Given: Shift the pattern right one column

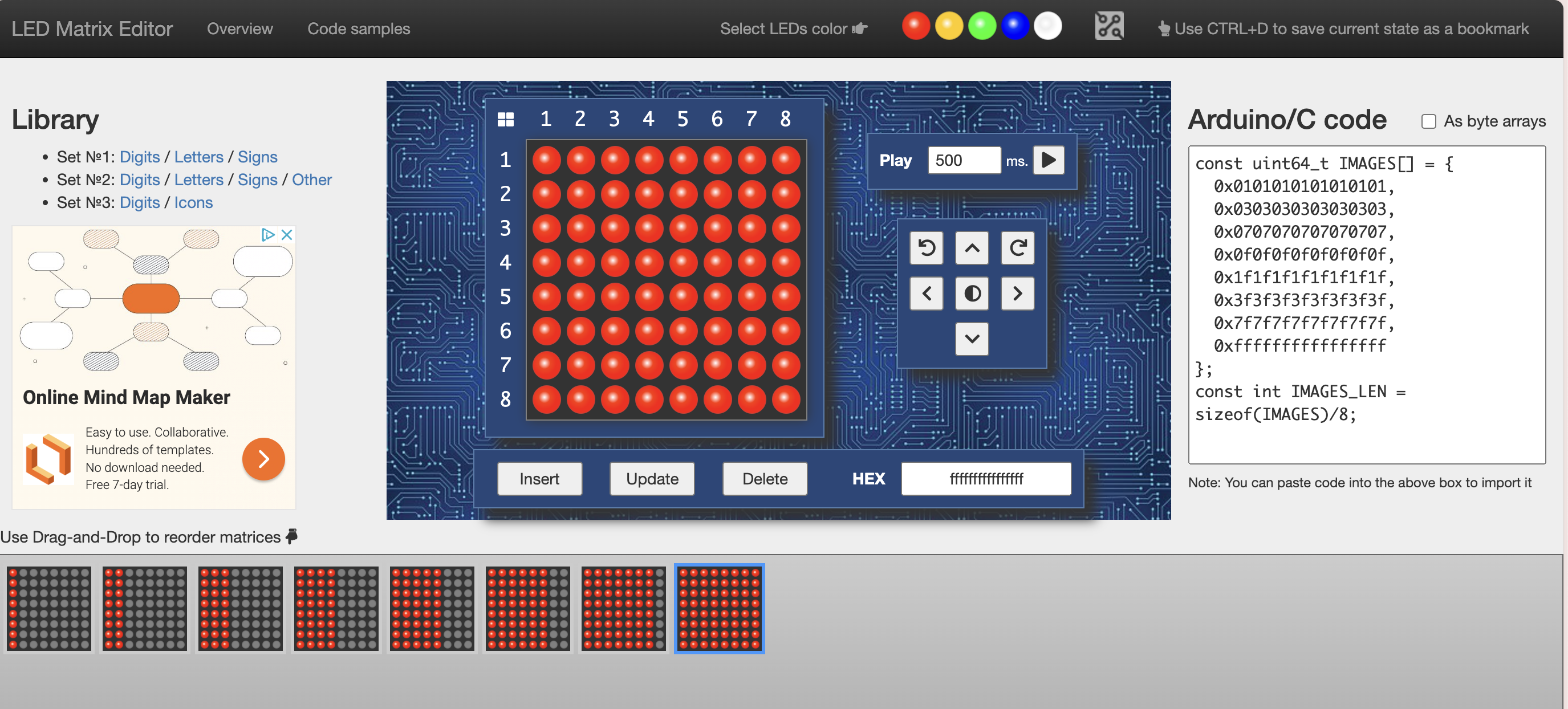Looking at the screenshot, I should click(x=1017, y=294).
